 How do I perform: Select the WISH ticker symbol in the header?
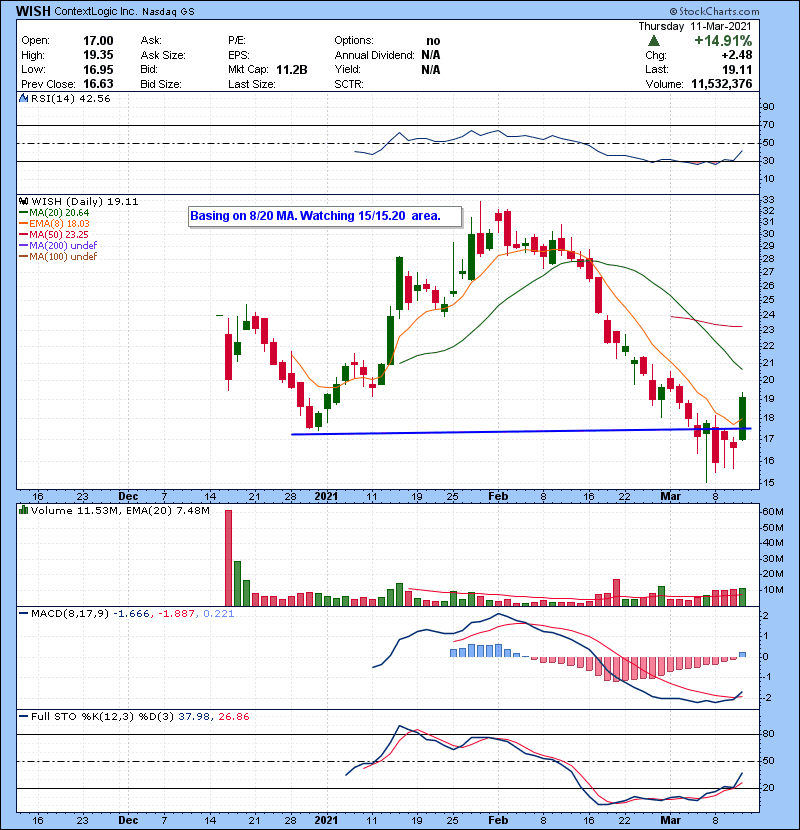[33, 11]
